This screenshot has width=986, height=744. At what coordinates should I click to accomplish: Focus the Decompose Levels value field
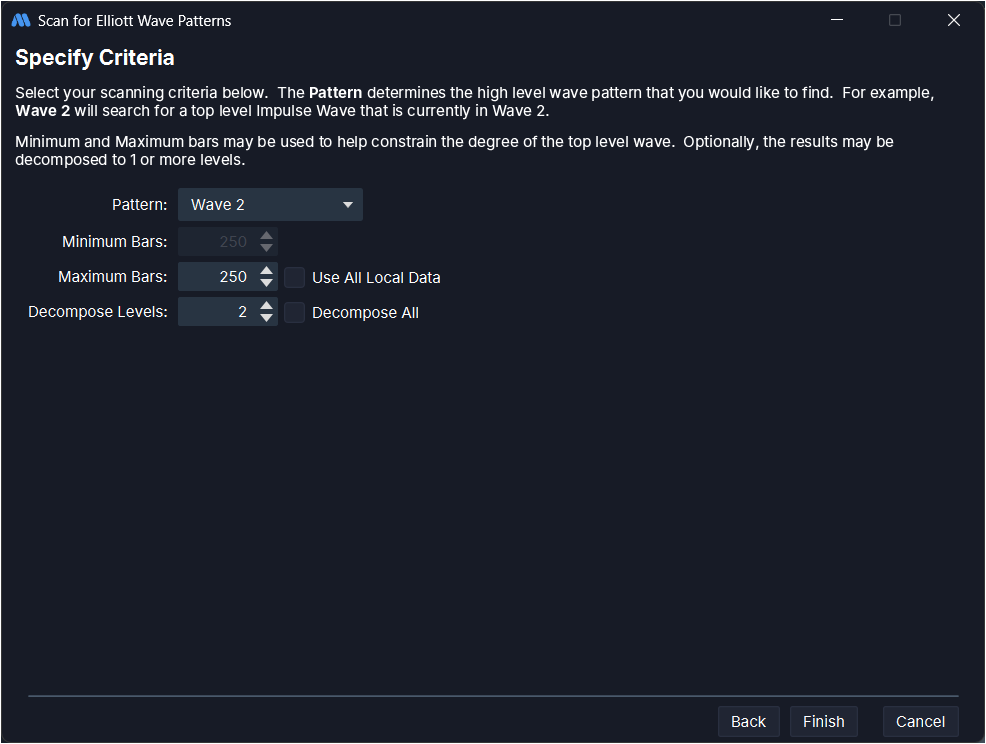[x=217, y=313]
